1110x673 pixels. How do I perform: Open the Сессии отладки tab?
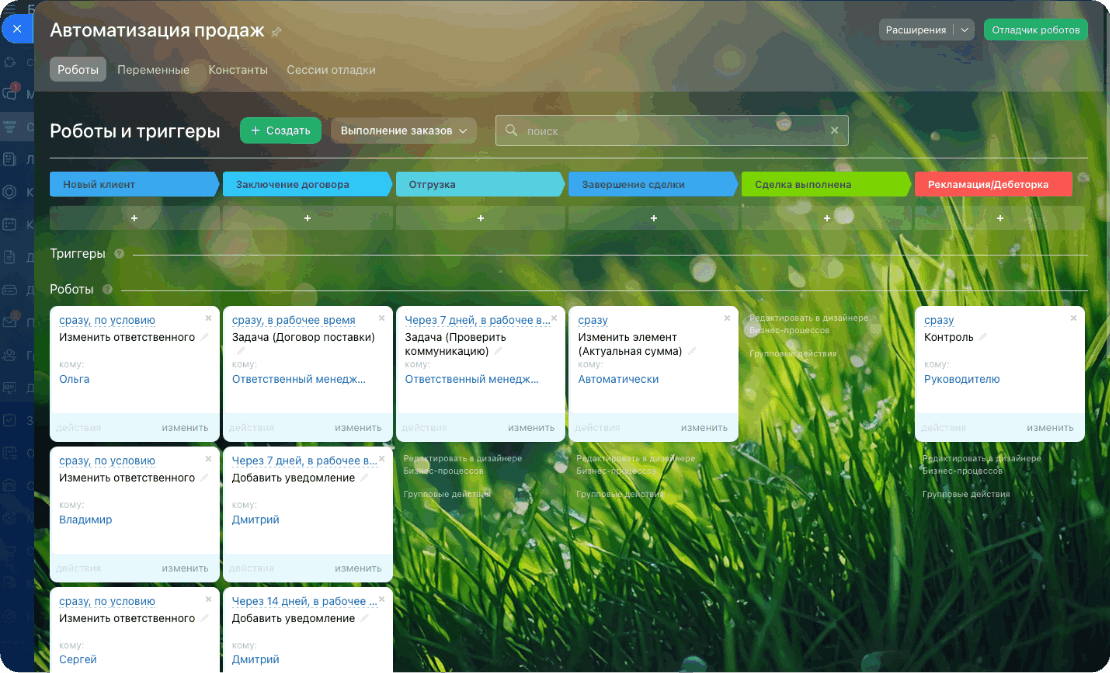(x=331, y=70)
